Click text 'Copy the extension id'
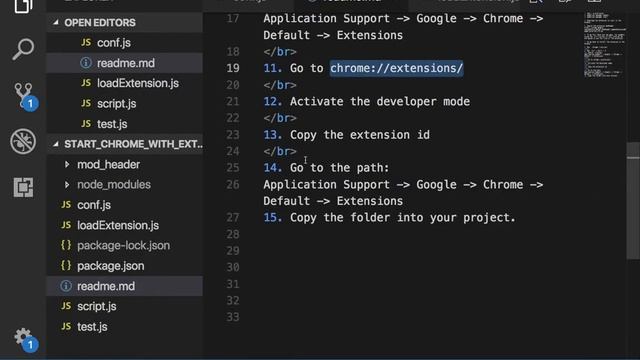This screenshot has height=360, width=640. (x=360, y=135)
